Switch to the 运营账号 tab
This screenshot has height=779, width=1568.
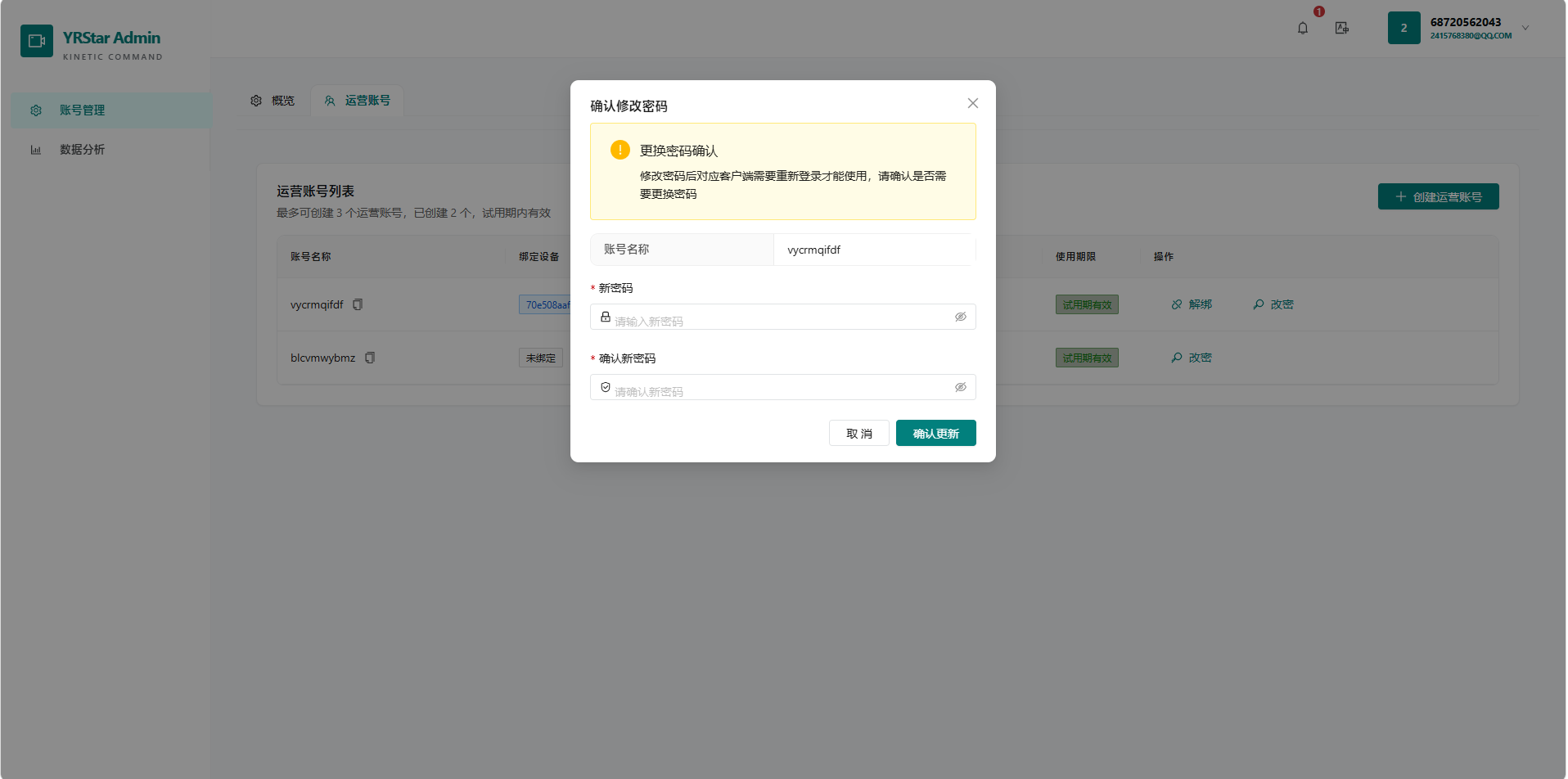click(x=358, y=101)
